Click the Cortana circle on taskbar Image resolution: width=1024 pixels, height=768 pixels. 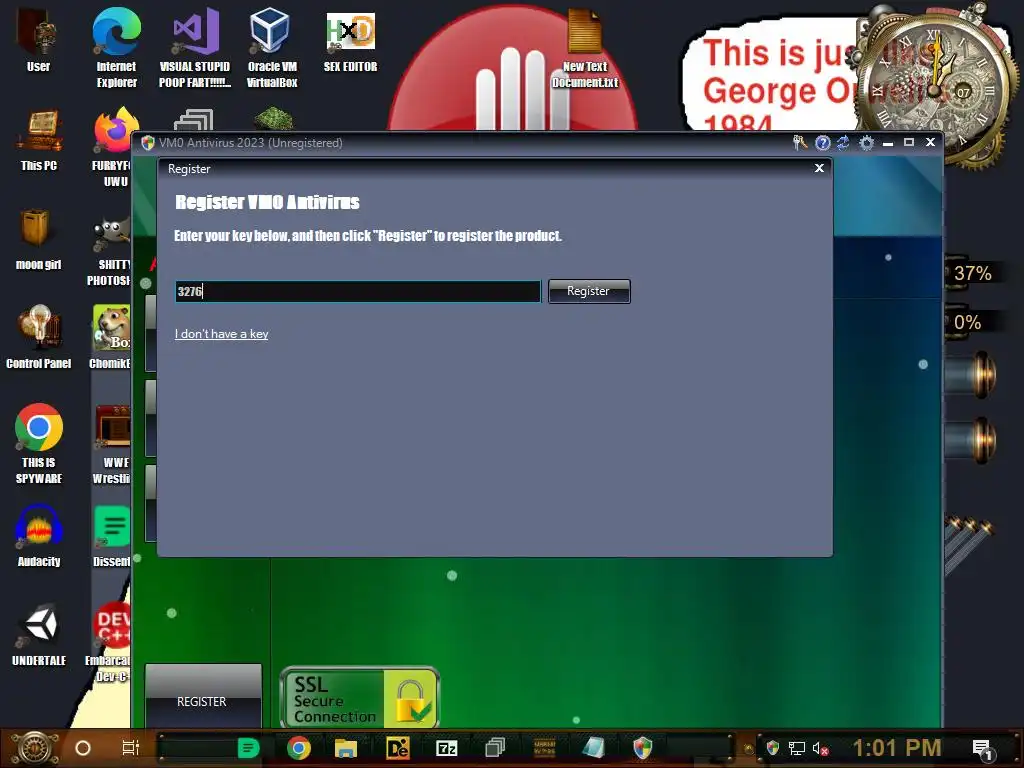coord(83,748)
